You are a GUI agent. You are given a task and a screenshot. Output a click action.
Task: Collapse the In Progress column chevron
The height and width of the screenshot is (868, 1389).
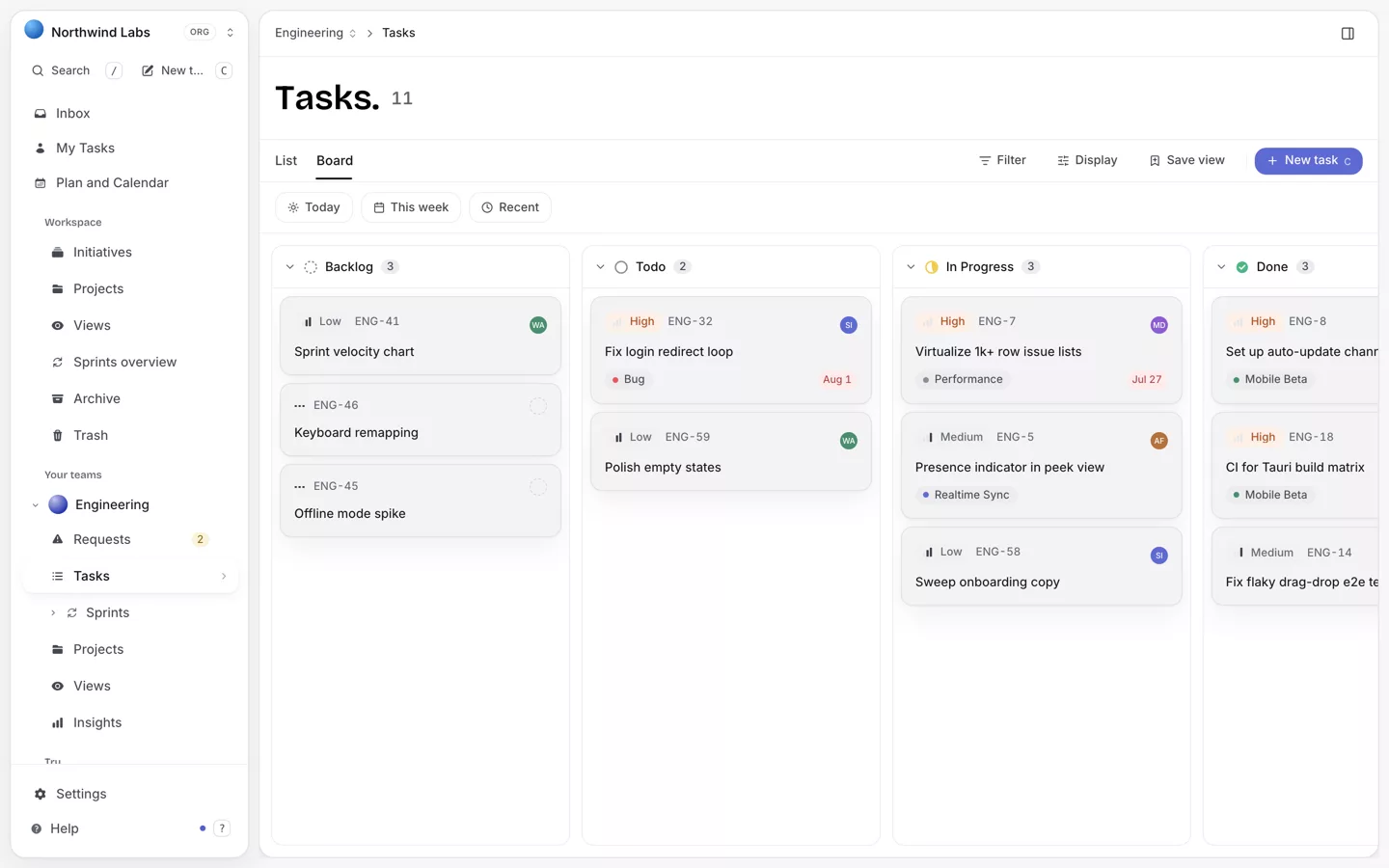911,268
